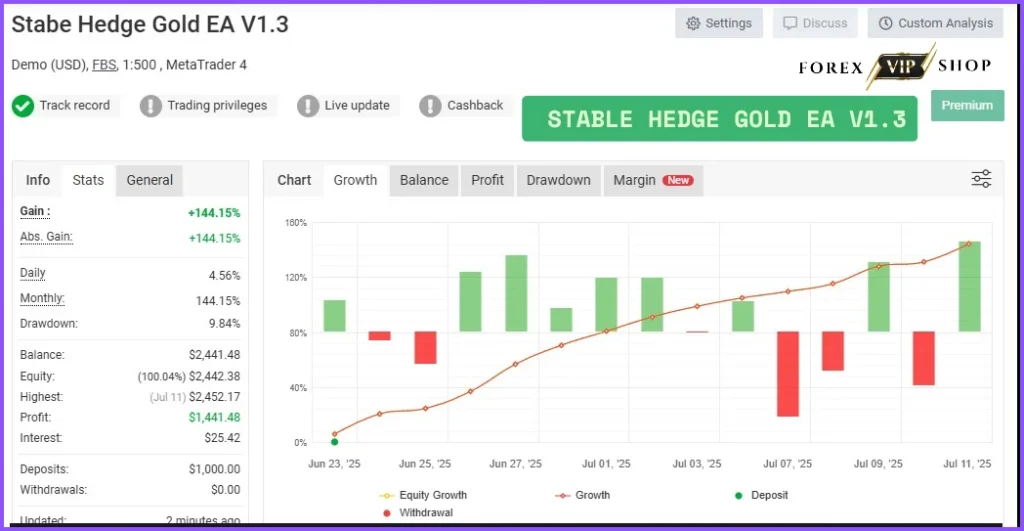Click the green Premium button
1024x531 pixels.
click(x=967, y=105)
